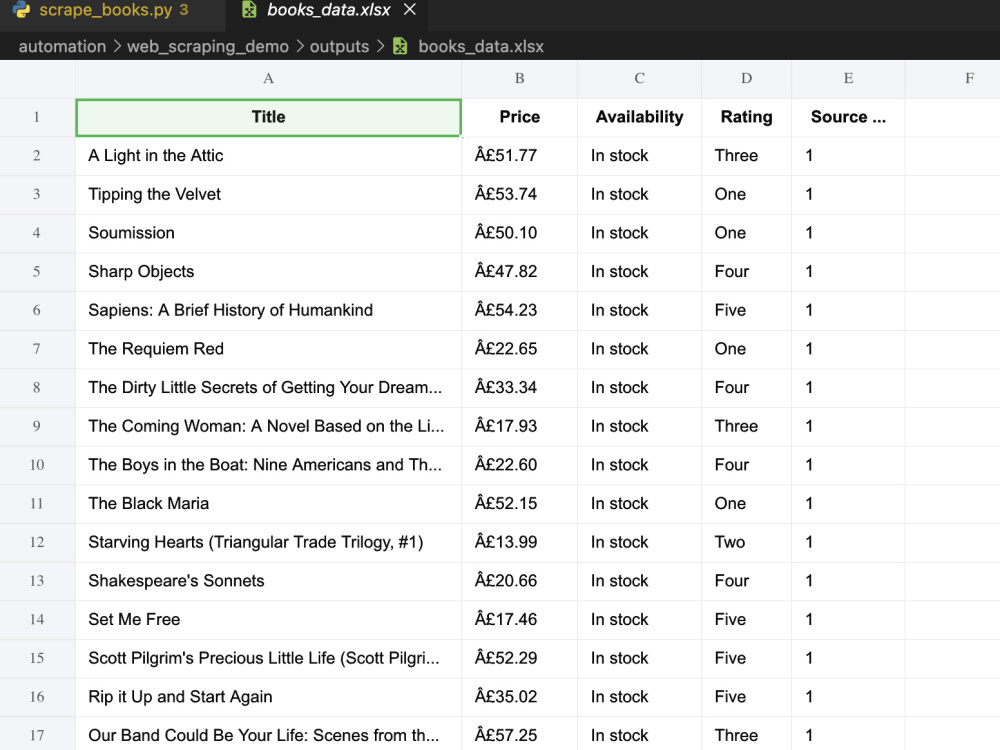Close the books_data.xlsx tab

coord(410,10)
